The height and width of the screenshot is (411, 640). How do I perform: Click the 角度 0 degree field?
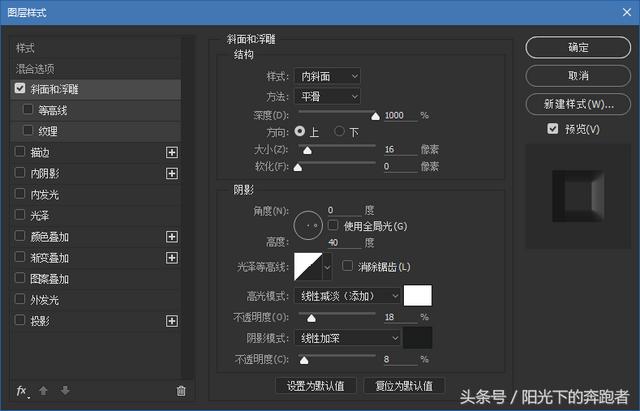point(344,210)
